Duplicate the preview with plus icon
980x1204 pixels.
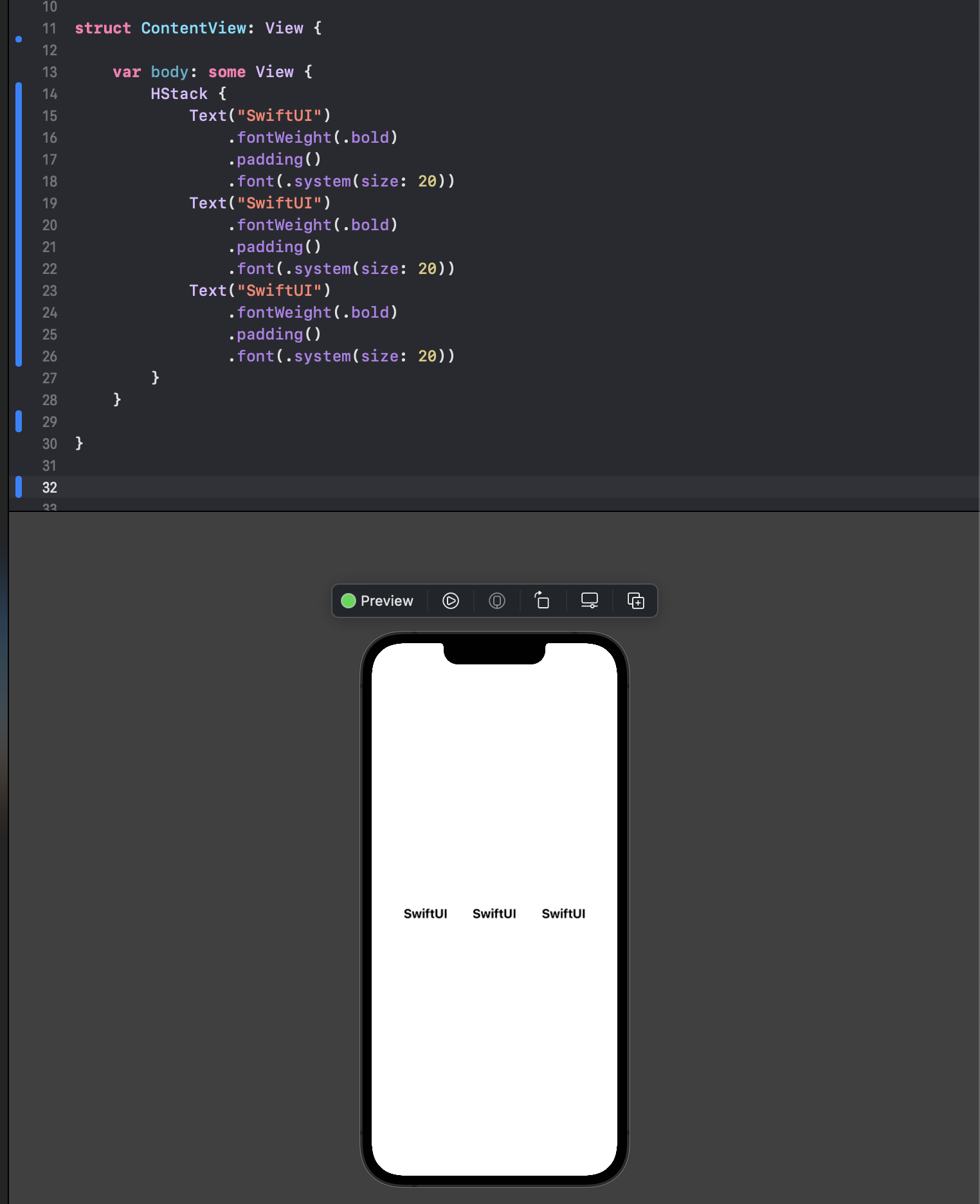pos(636,601)
